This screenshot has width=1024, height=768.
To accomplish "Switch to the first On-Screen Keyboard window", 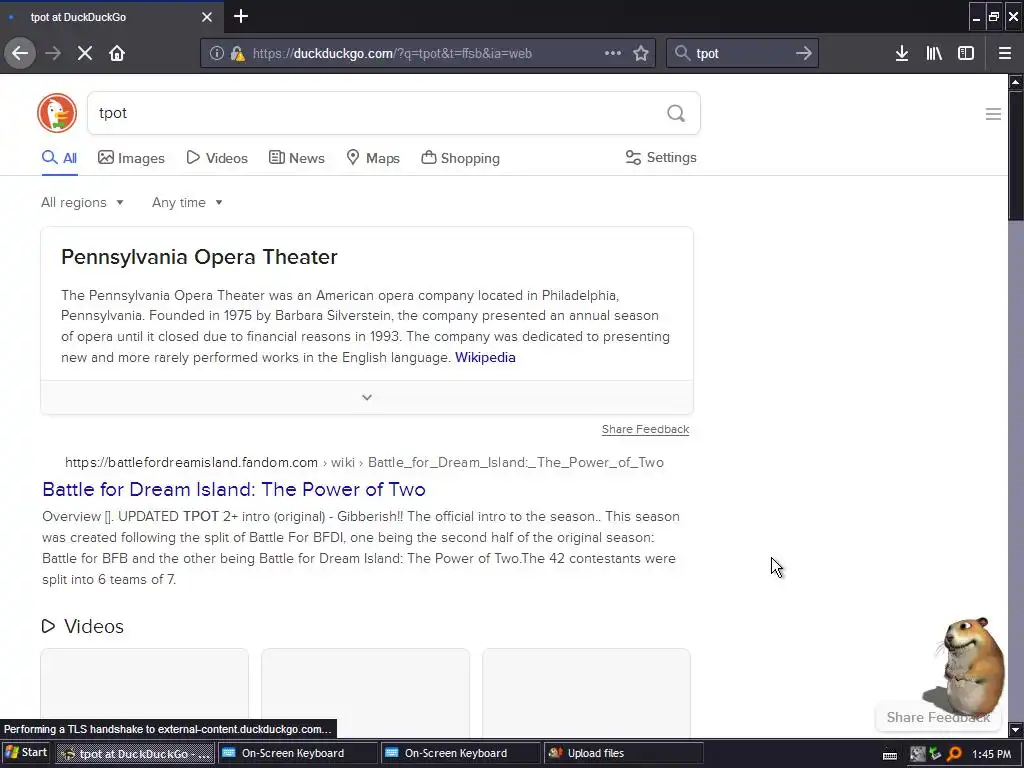I will pyautogui.click(x=297, y=753).
